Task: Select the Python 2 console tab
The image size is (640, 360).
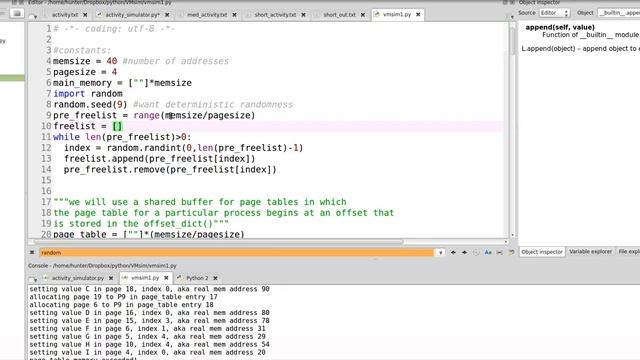Action: (x=197, y=278)
